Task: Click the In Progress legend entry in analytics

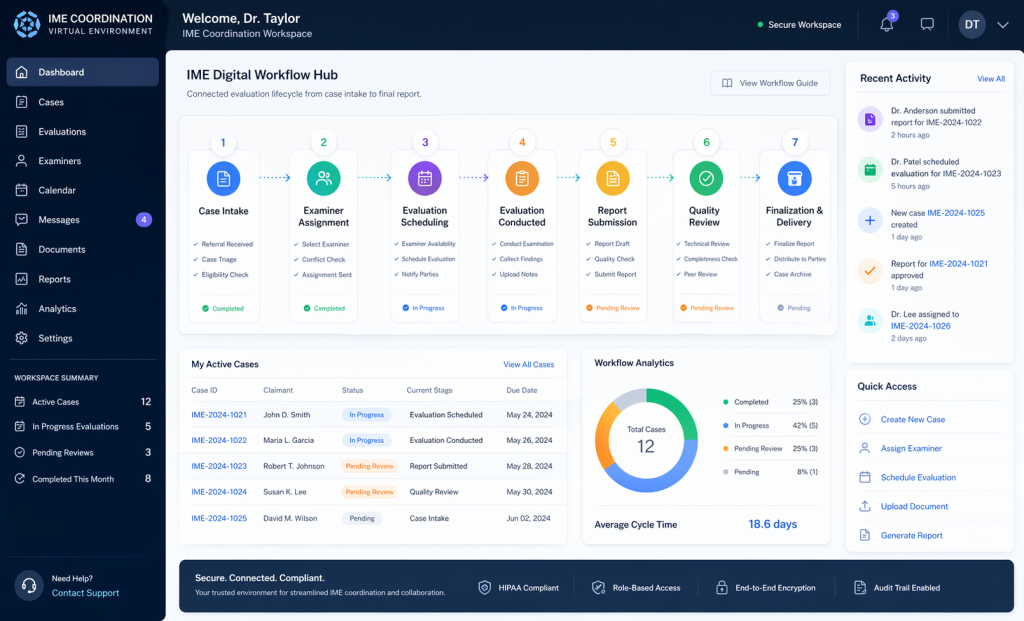Action: [770, 425]
